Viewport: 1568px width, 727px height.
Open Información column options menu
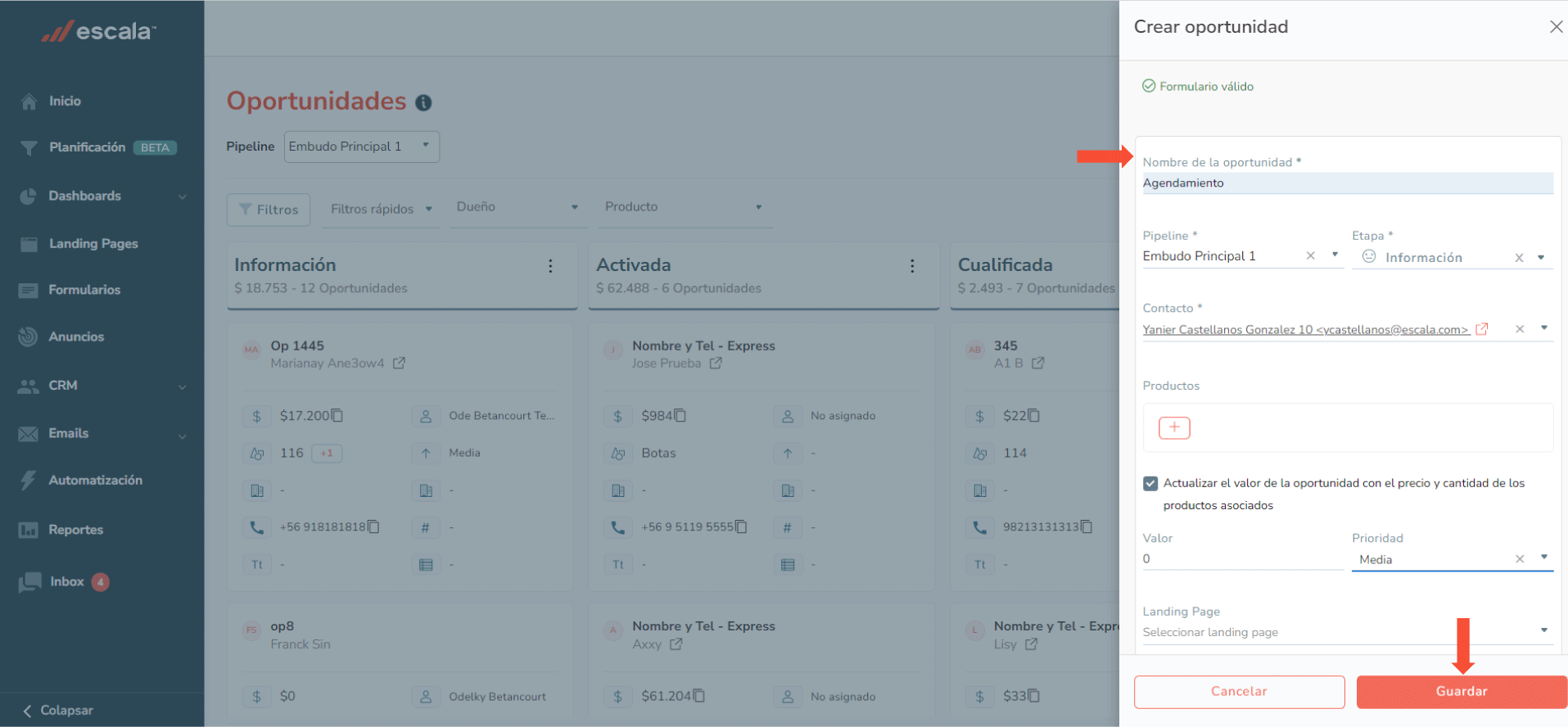point(550,266)
